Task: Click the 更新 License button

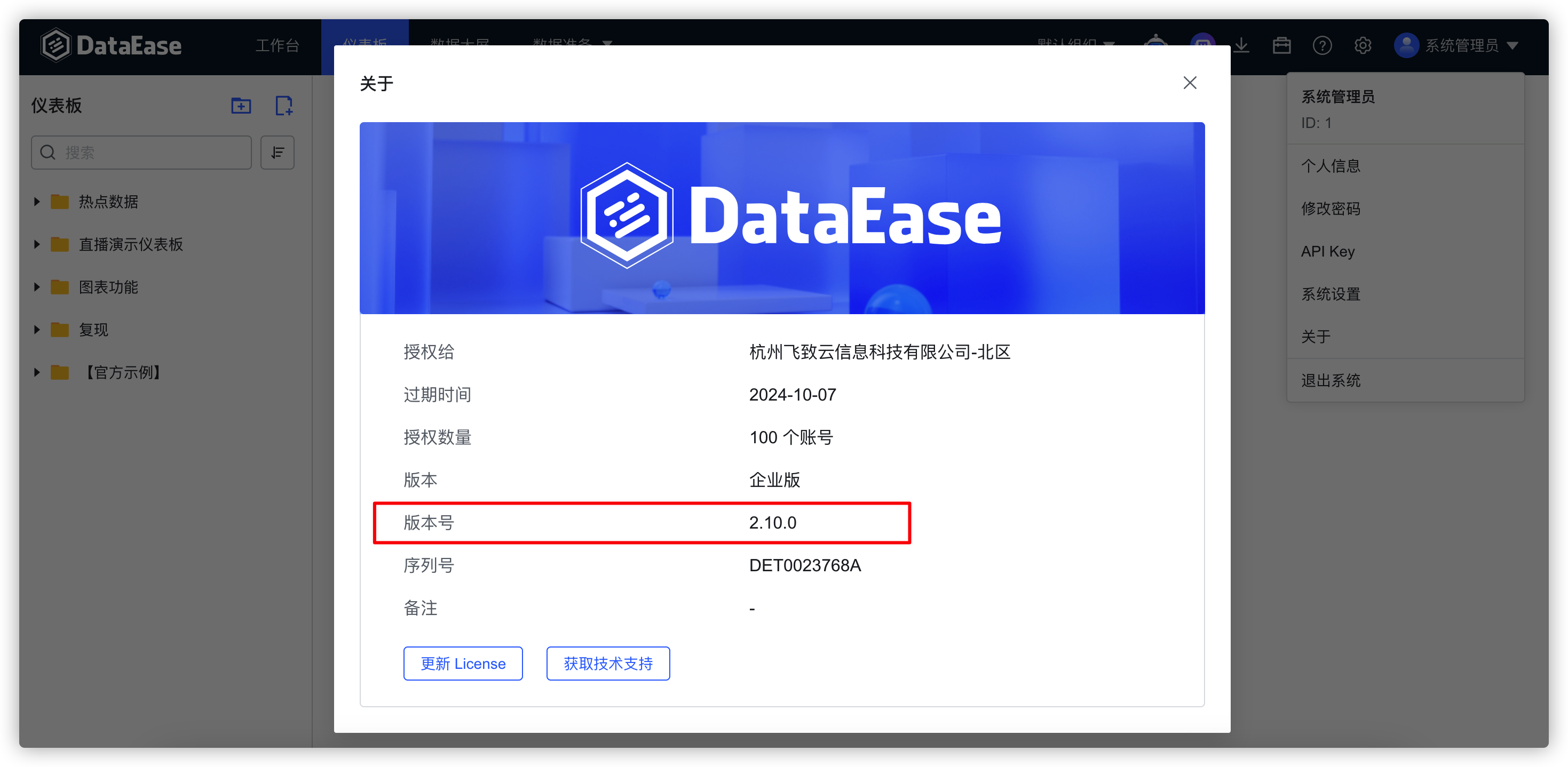Action: click(463, 664)
